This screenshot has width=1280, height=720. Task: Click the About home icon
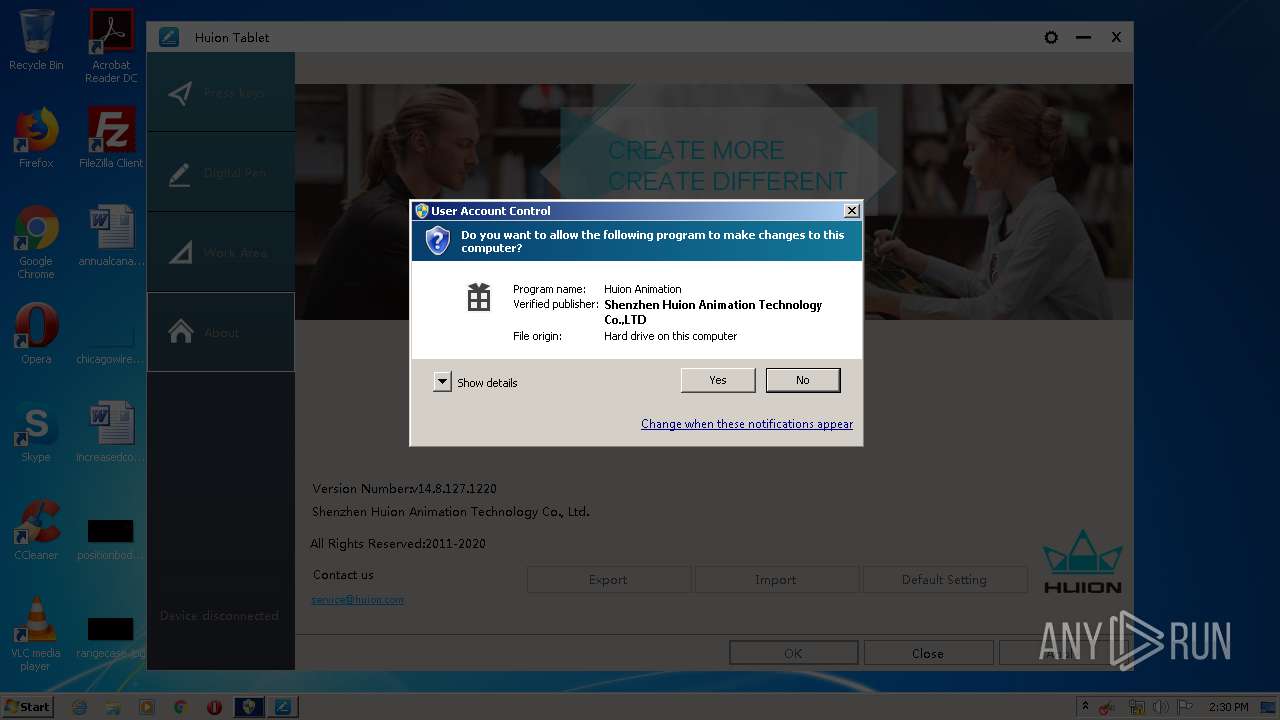click(x=180, y=332)
